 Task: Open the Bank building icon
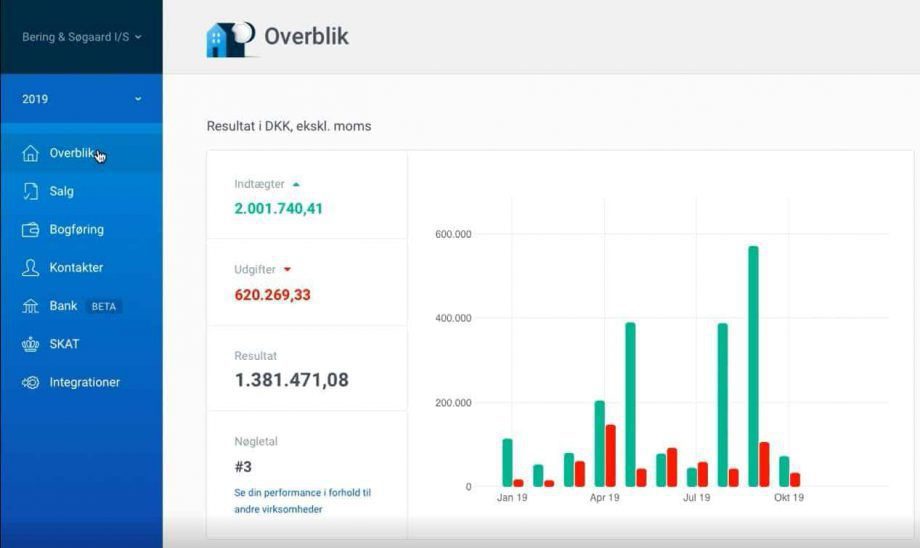tap(30, 306)
